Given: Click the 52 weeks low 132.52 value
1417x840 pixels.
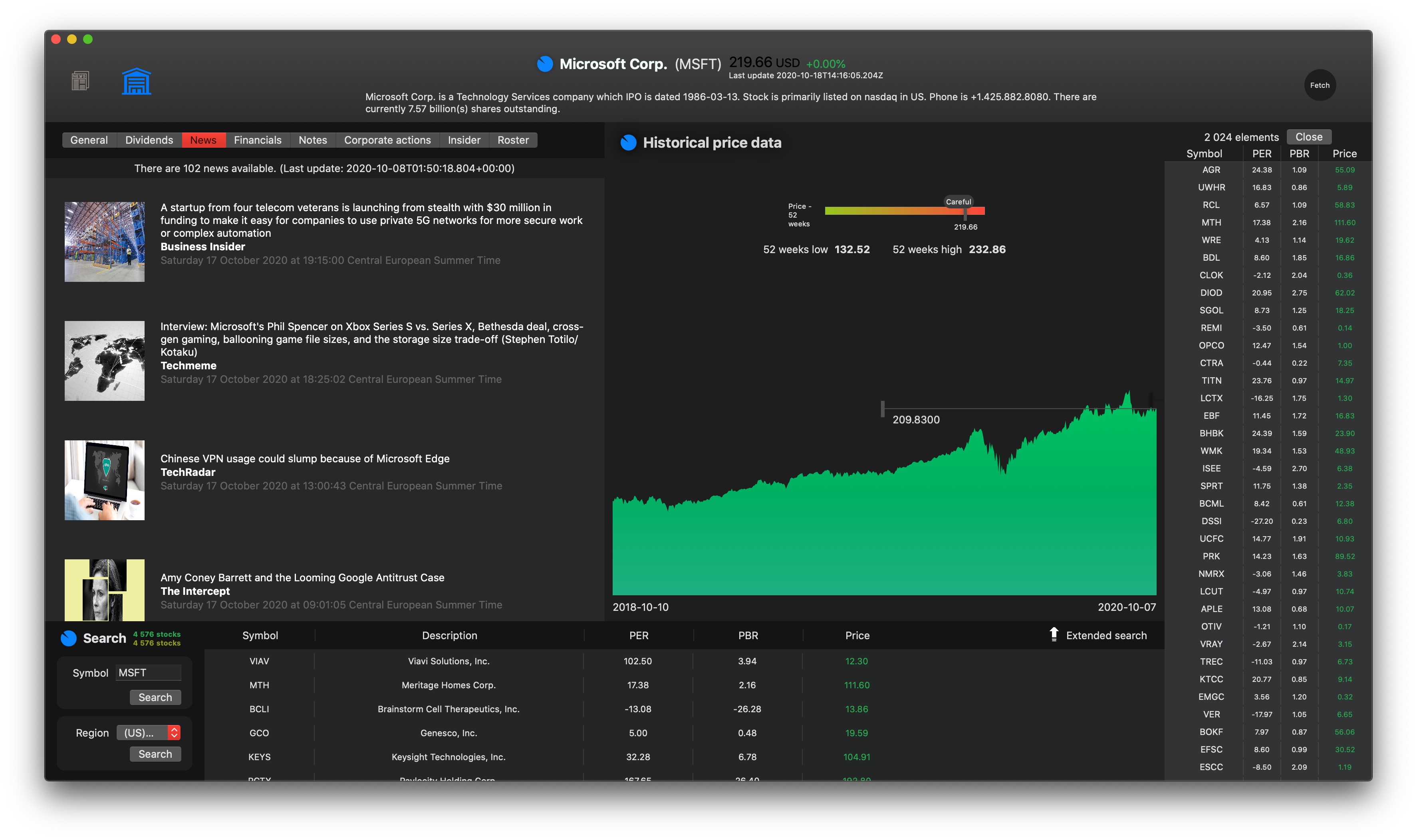Looking at the screenshot, I should (x=852, y=249).
